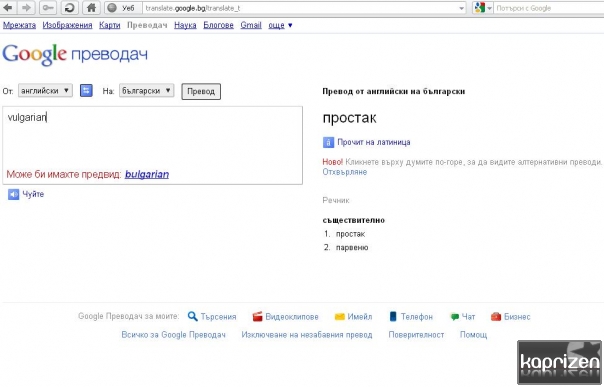604x387 pixels.
Task: Open the английски source language dropdown
Action: 45,91
